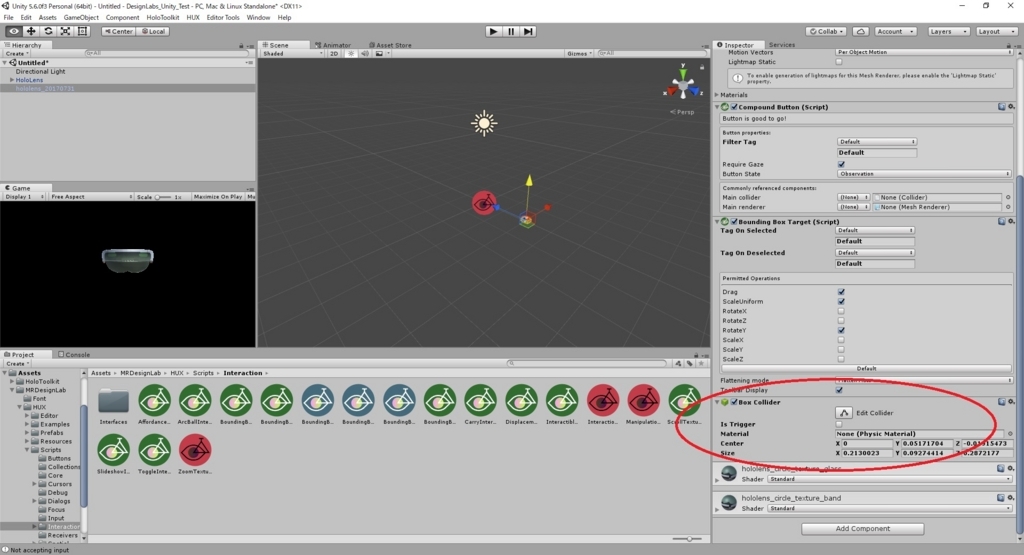The height and width of the screenshot is (555, 1024).
Task: Toggle the Center pivot button
Action: 118,31
